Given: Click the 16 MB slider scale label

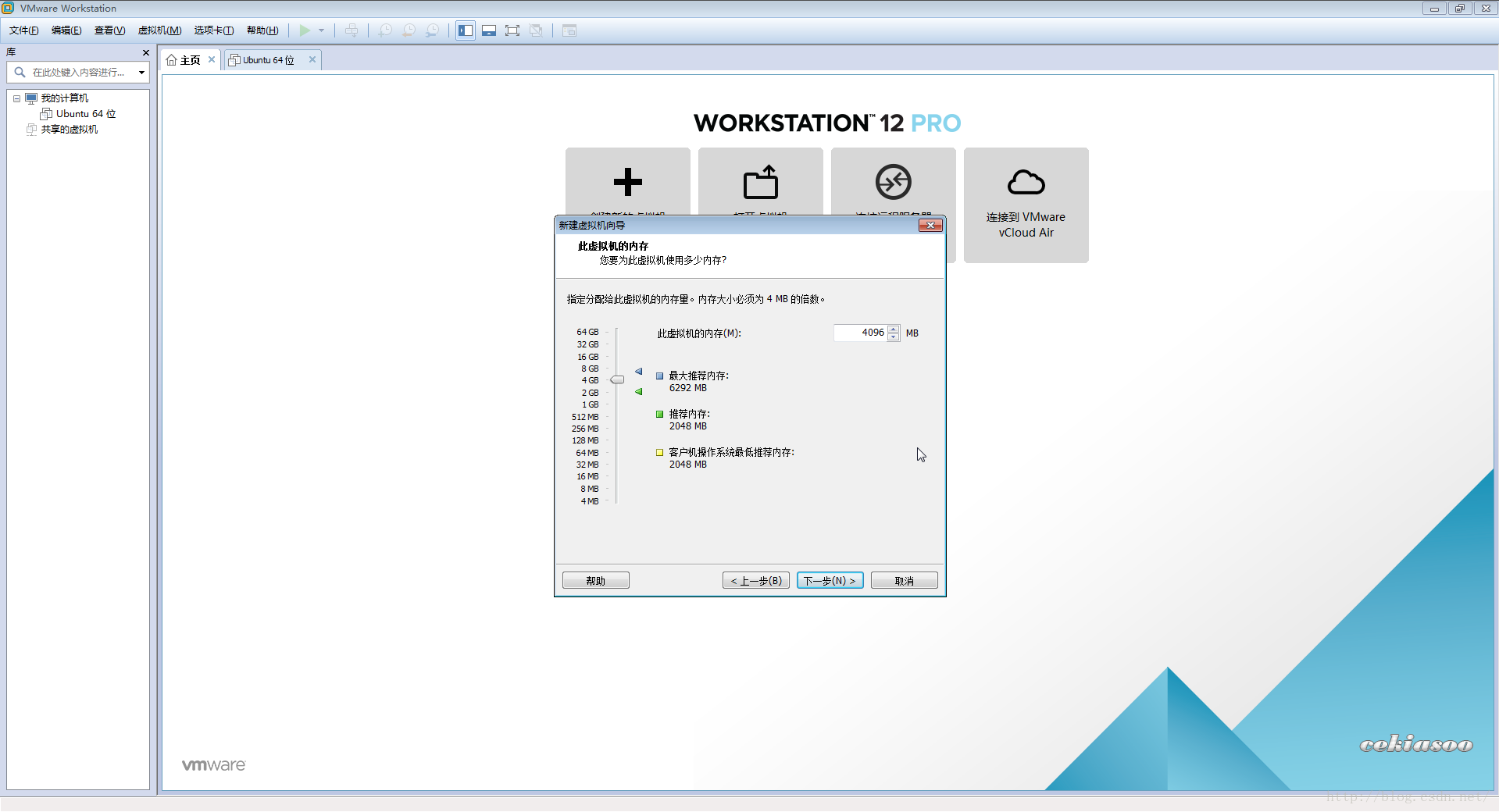Looking at the screenshot, I should coord(587,477).
